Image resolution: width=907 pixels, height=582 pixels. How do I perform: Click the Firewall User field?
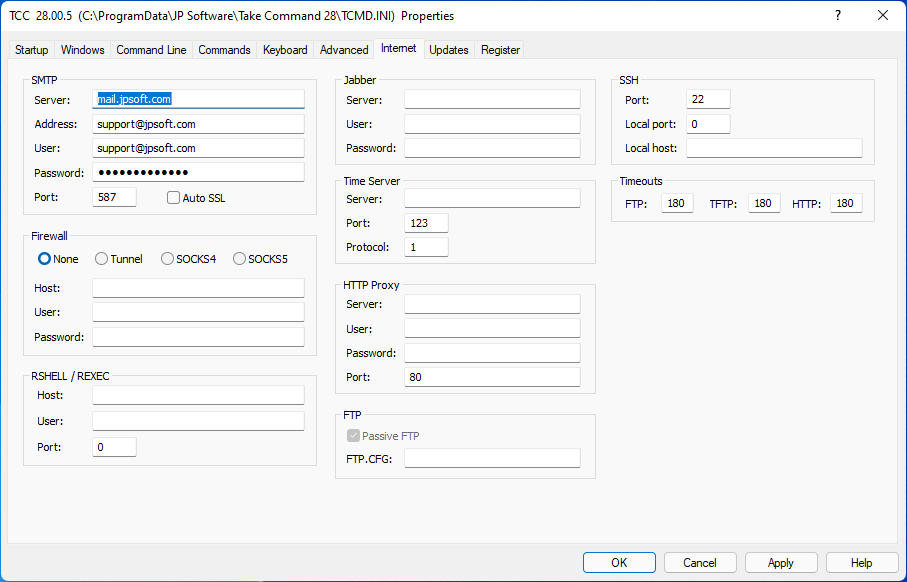pyautogui.click(x=198, y=312)
